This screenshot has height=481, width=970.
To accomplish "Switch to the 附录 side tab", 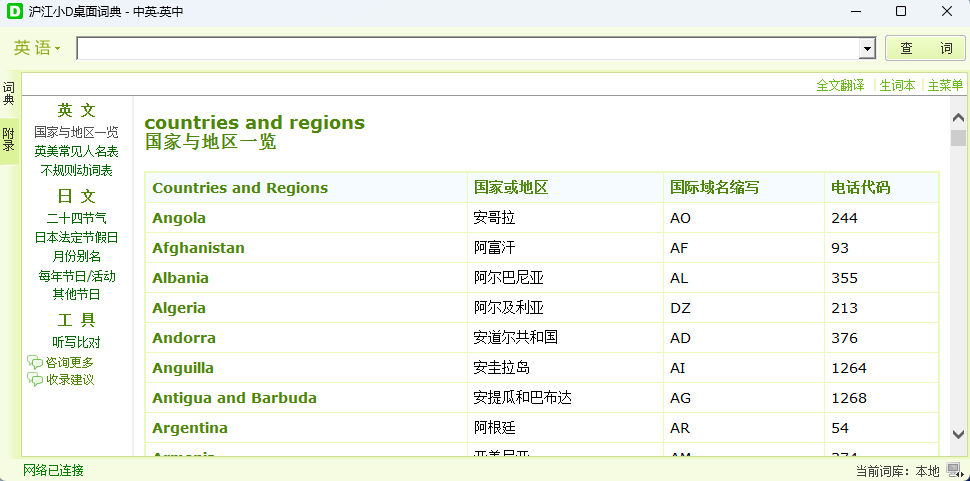I will (x=9, y=140).
